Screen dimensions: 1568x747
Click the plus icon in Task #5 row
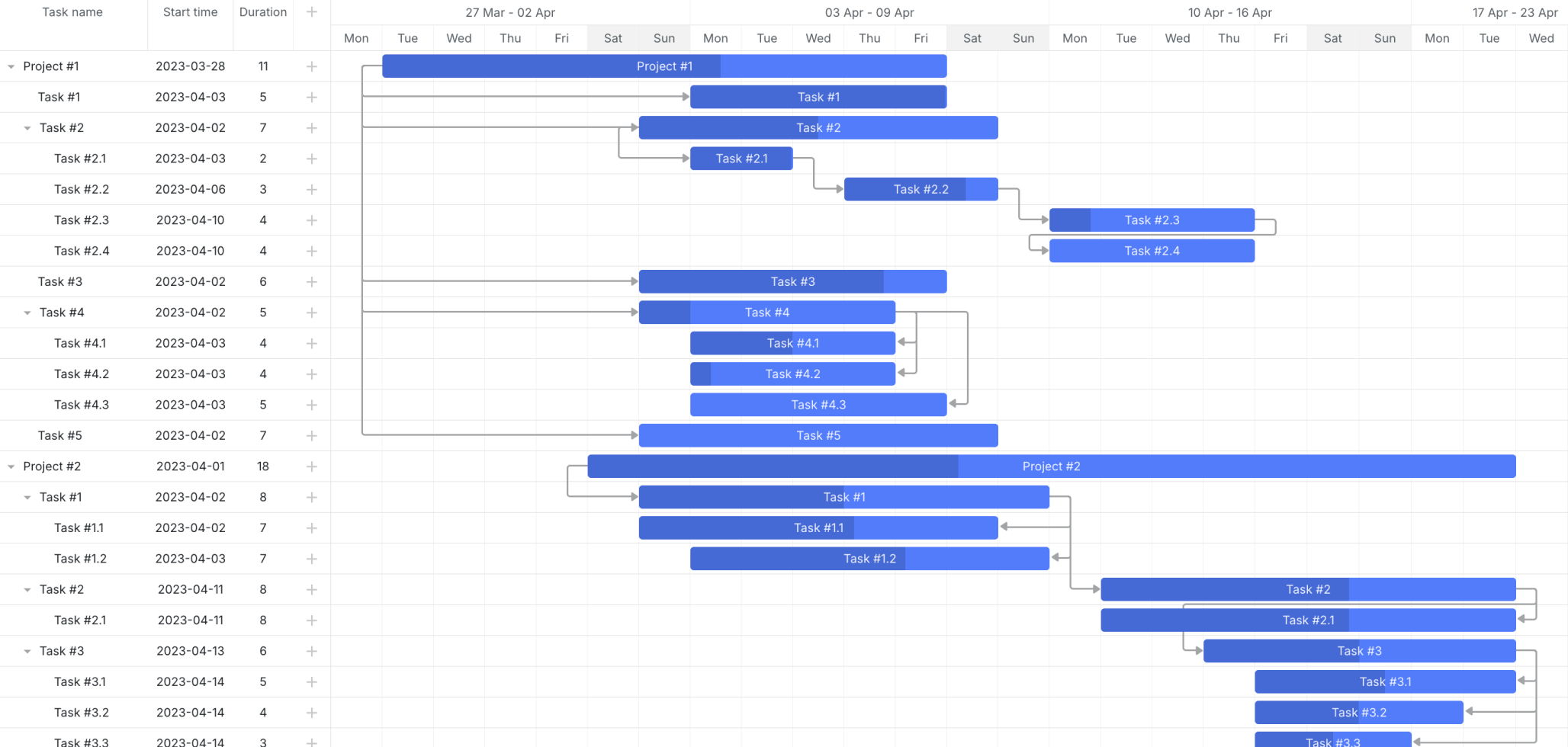coord(311,435)
